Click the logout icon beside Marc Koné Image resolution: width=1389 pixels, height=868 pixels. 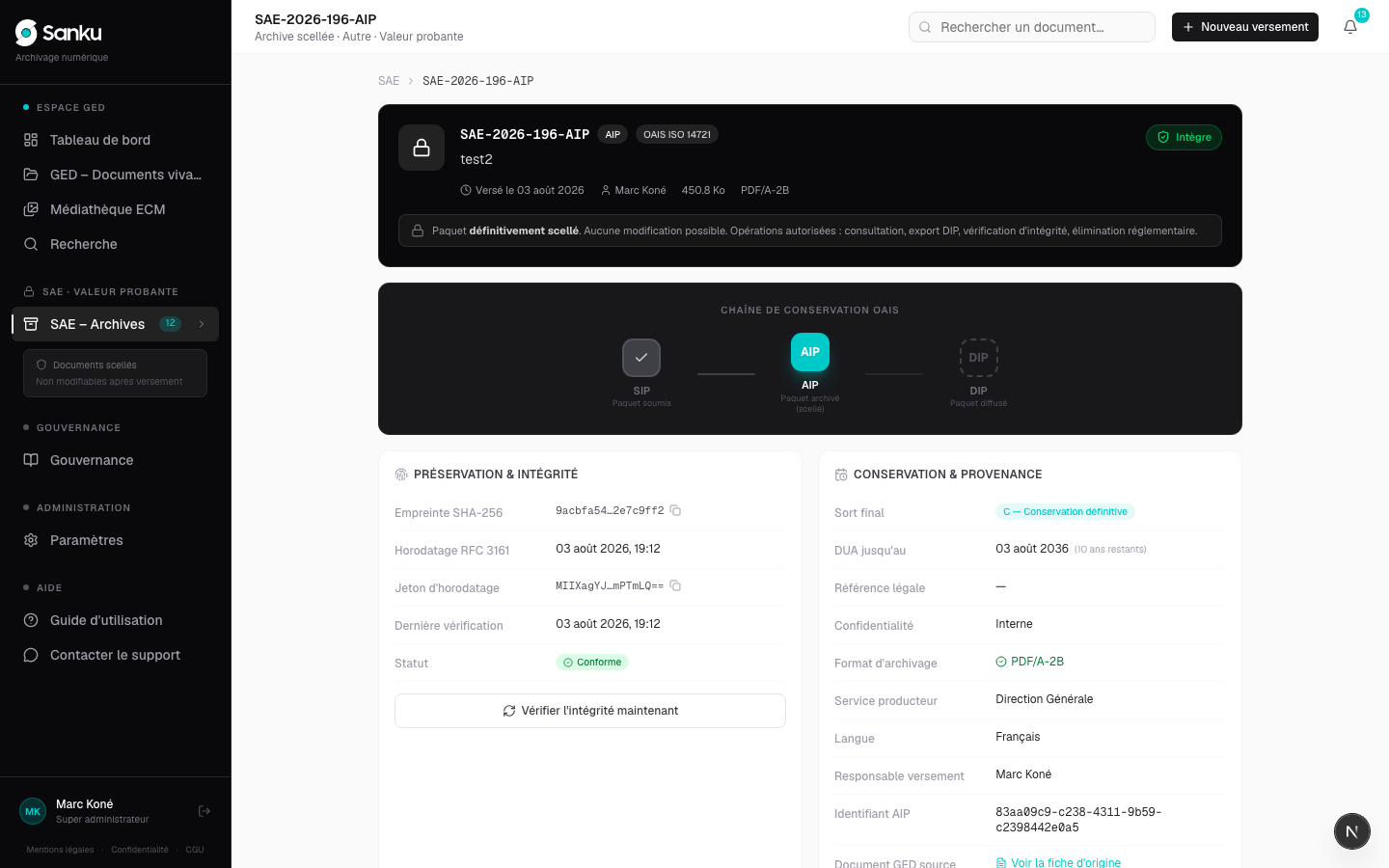coord(204,811)
